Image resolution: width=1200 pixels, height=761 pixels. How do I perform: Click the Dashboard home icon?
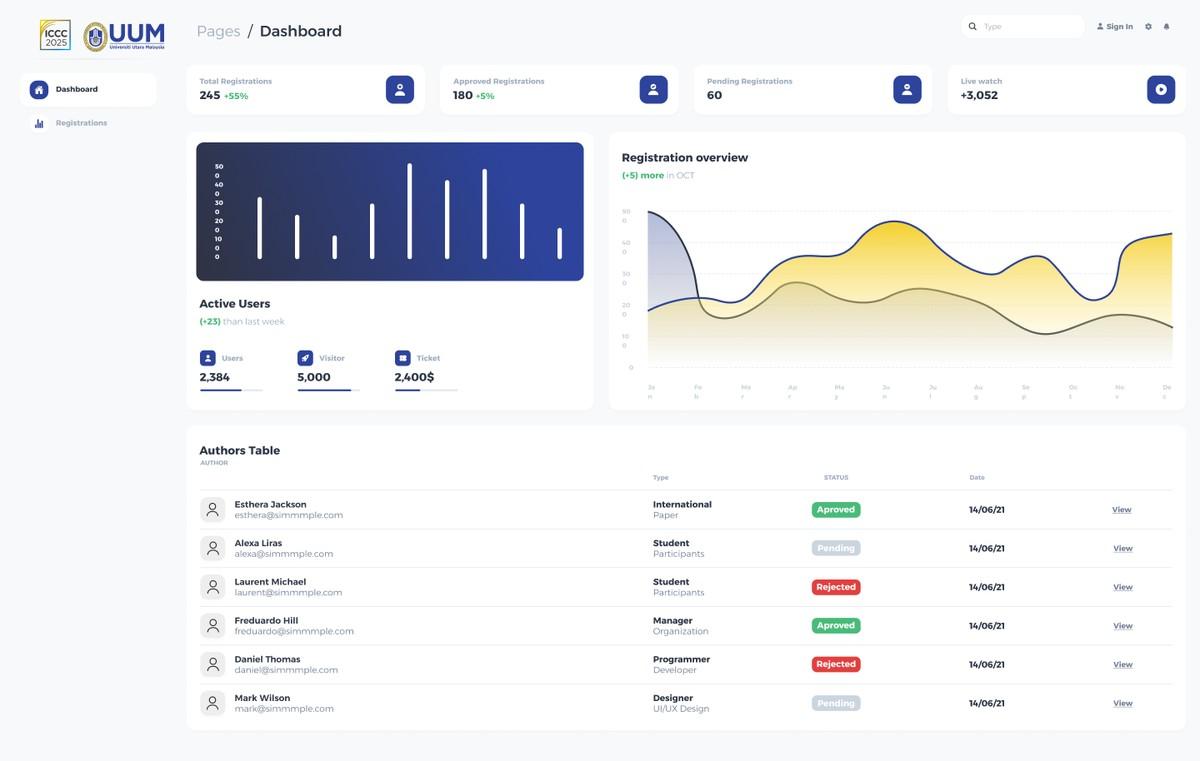pos(39,89)
